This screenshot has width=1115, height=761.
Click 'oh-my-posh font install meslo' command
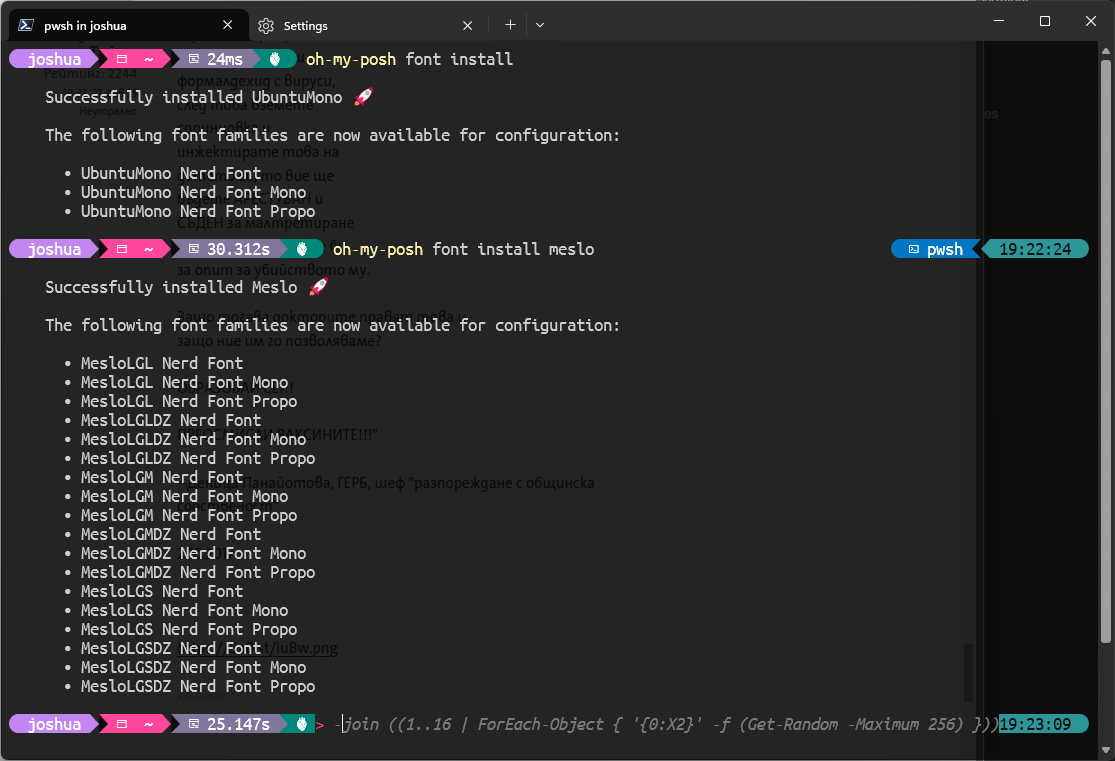pyautogui.click(x=464, y=249)
